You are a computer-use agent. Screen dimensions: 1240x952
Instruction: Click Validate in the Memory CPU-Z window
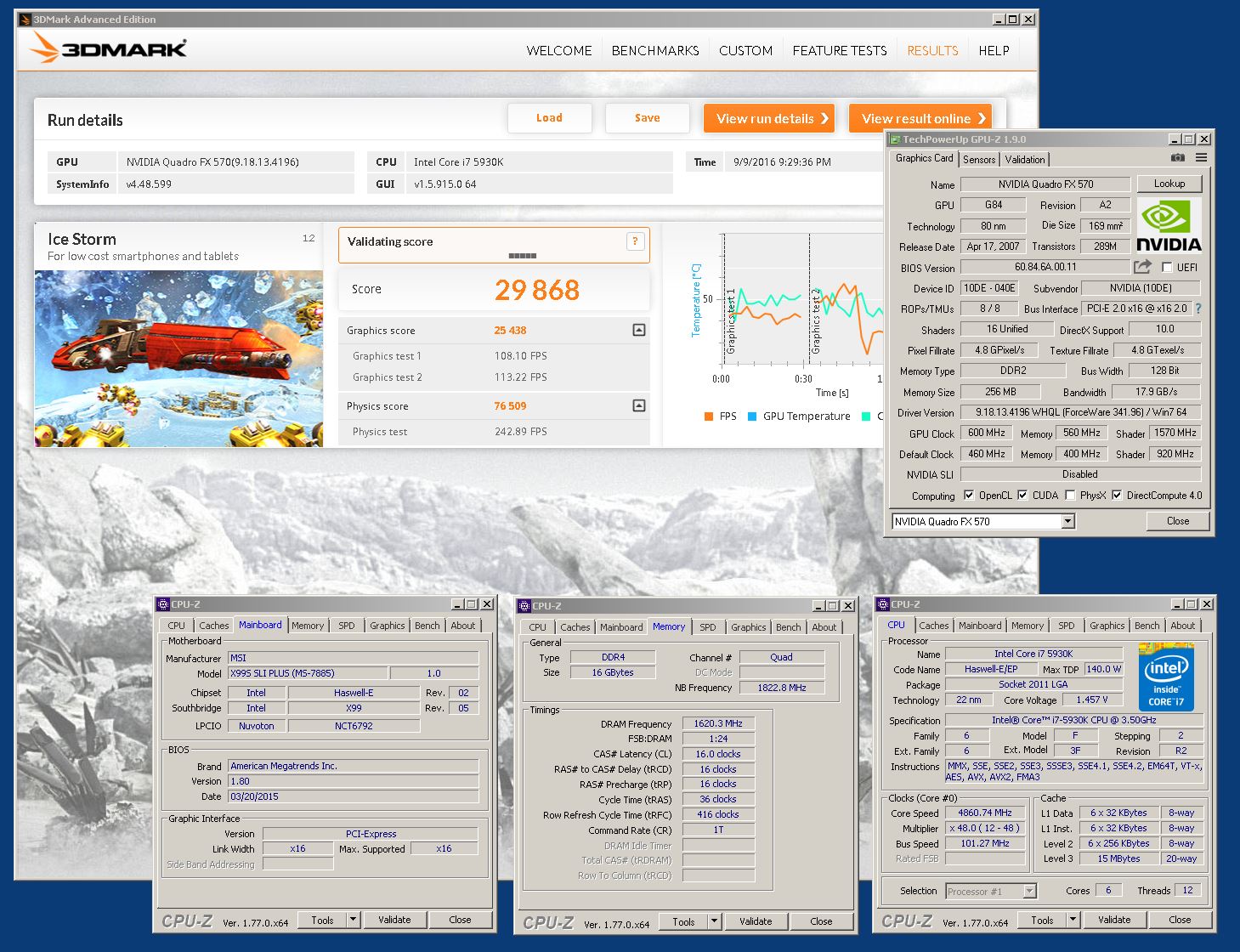coord(756,921)
